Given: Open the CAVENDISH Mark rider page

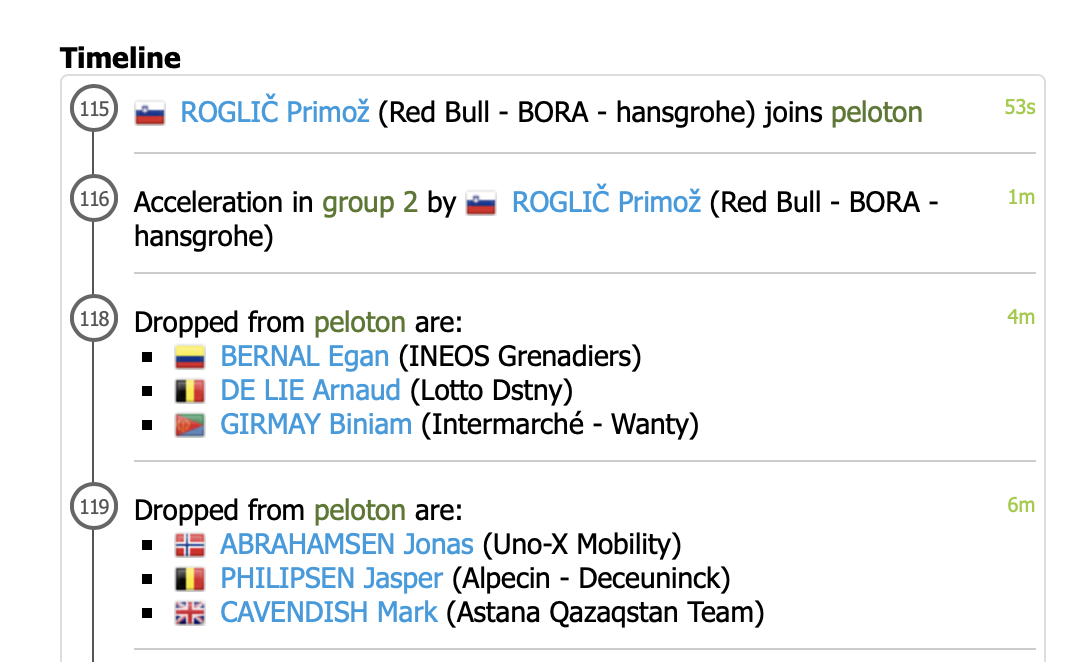Looking at the screenshot, I should tap(329, 612).
